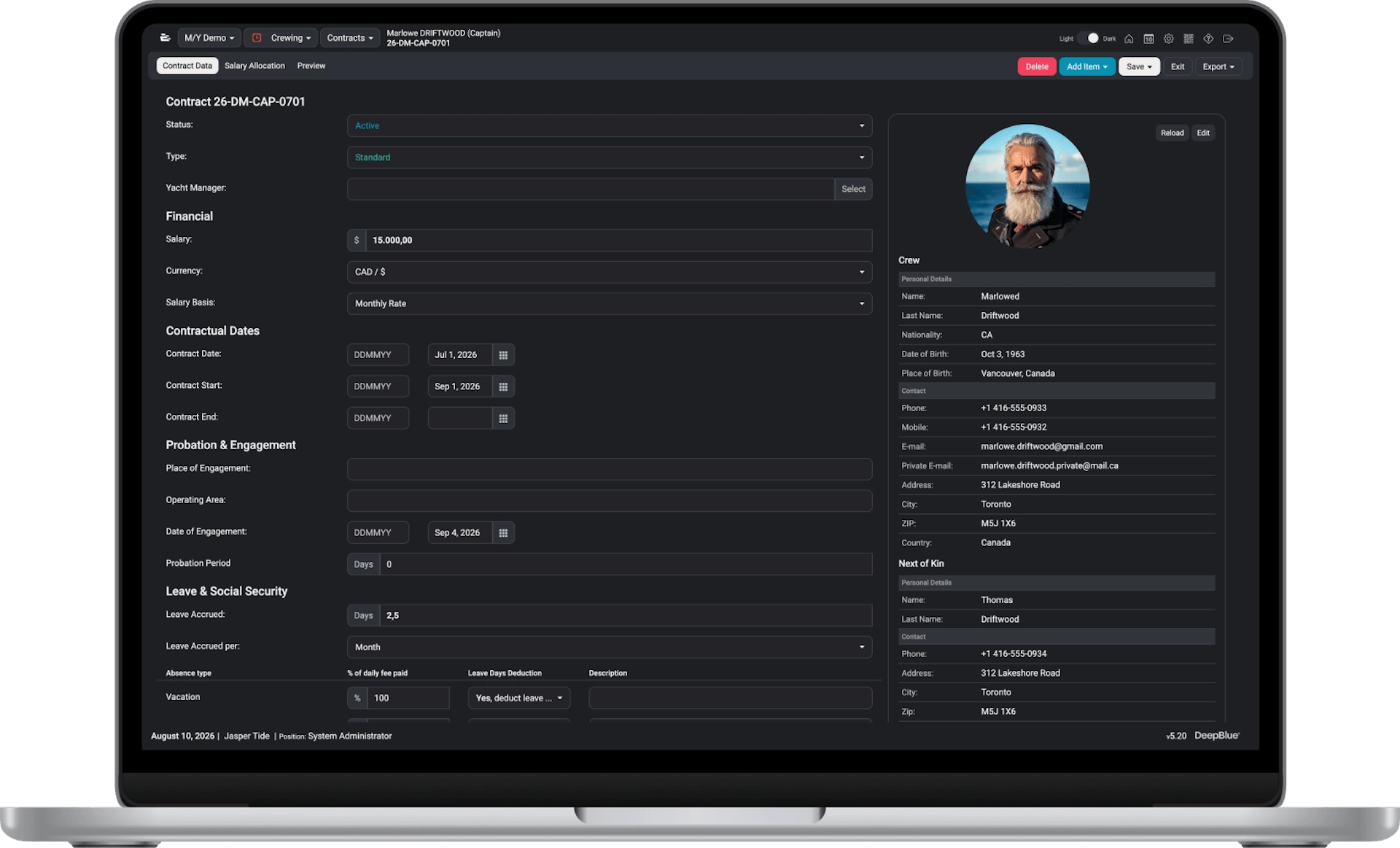Click Select button for Yacht Manager
Screen dimensions: 1400x848
click(x=853, y=189)
